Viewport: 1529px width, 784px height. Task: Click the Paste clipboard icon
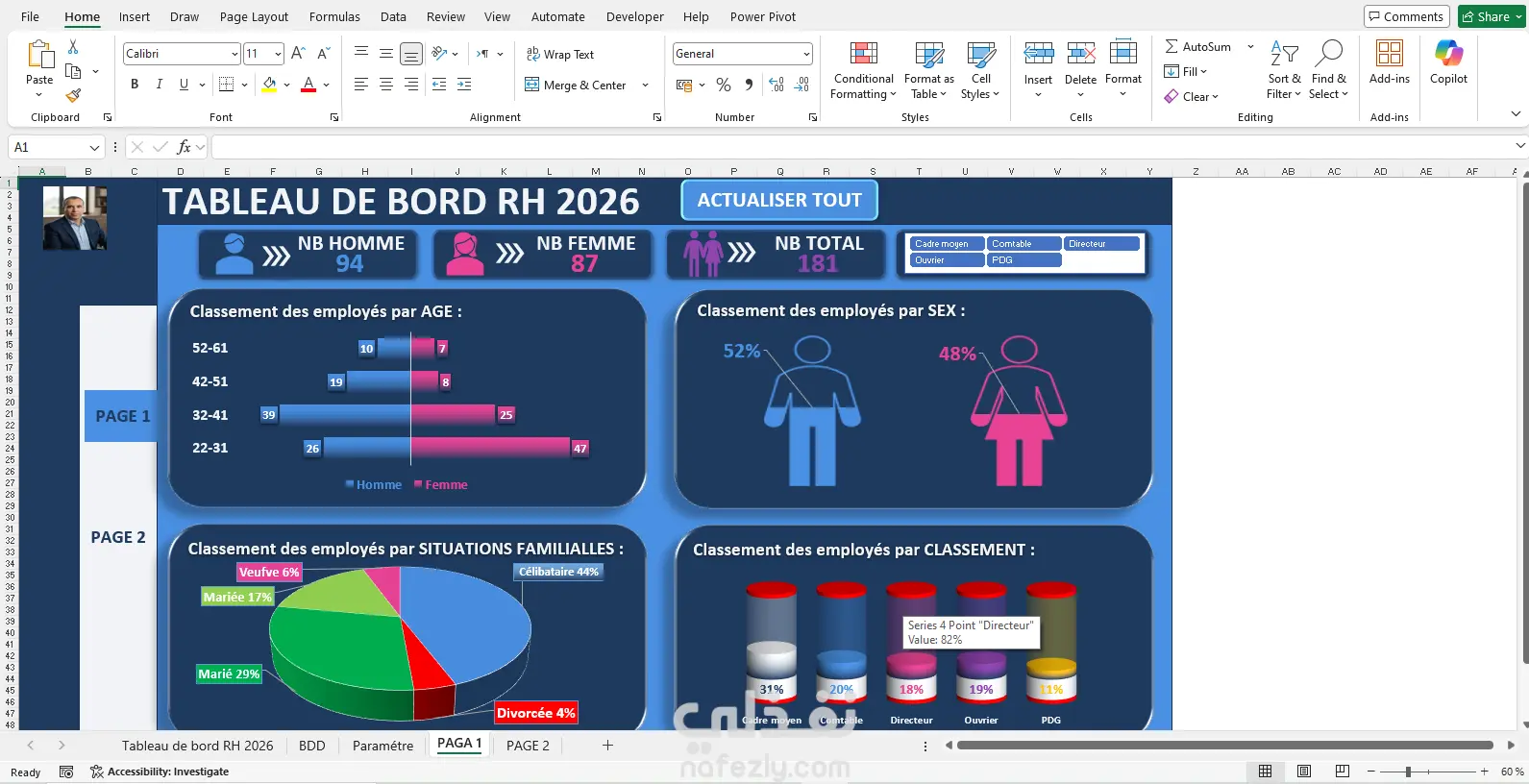click(x=39, y=56)
